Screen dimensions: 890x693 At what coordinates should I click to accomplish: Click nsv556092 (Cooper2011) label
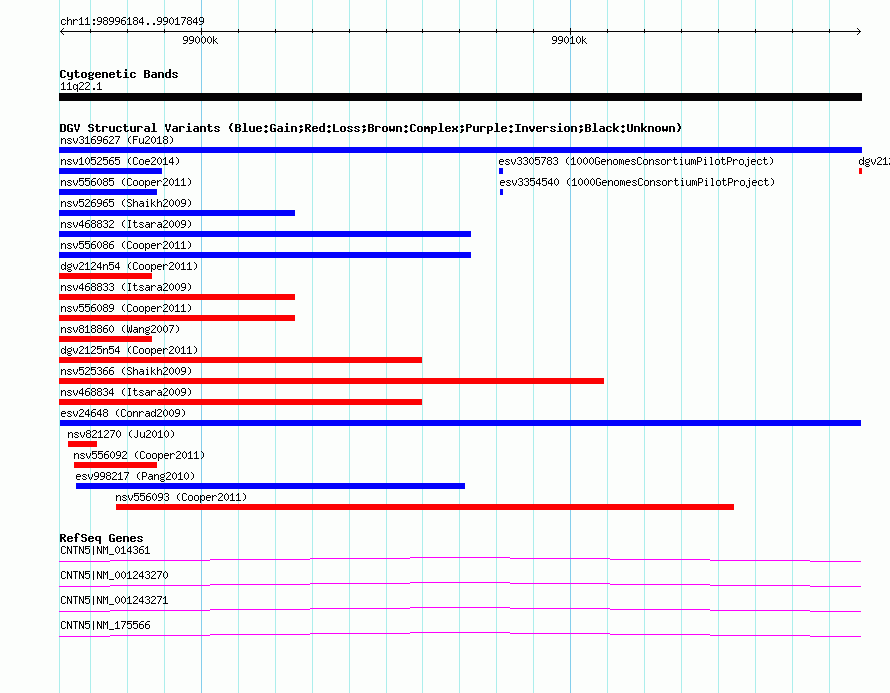pos(139,455)
